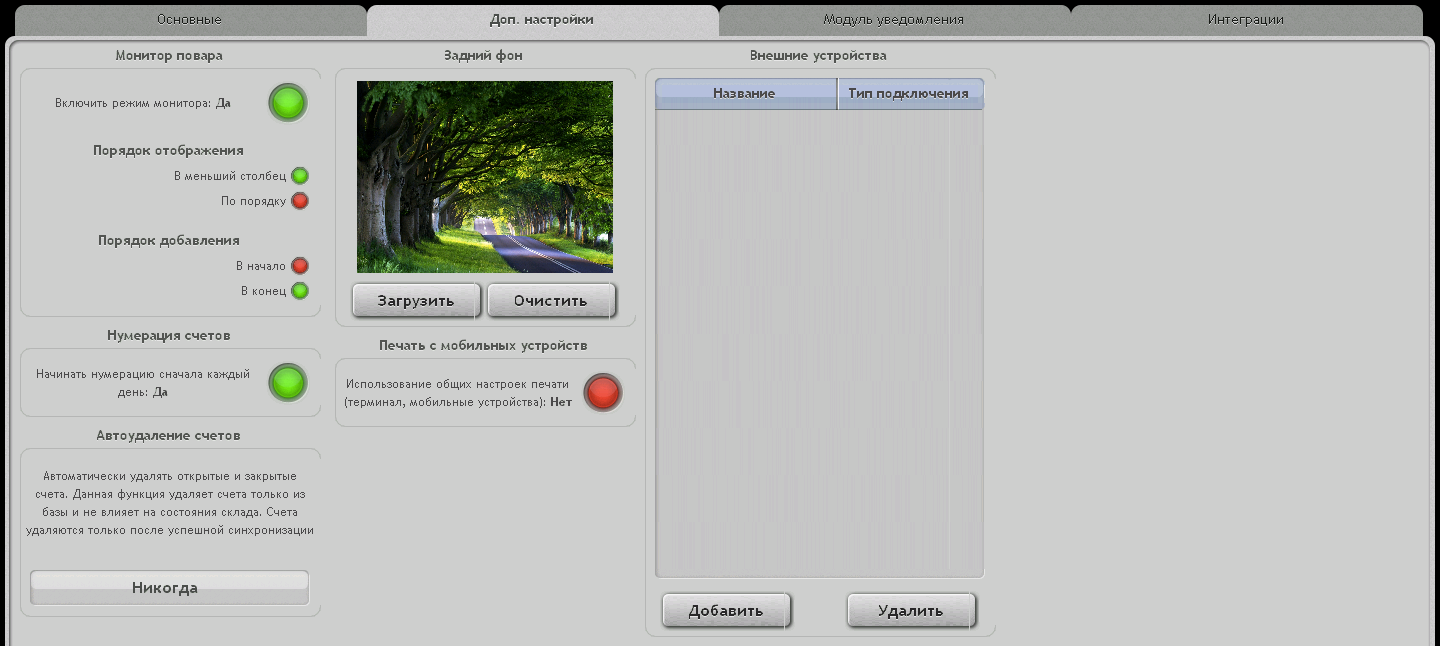Screen dimensions: 1440x646
Task: Click the Удалить external device button
Action: pos(911,611)
